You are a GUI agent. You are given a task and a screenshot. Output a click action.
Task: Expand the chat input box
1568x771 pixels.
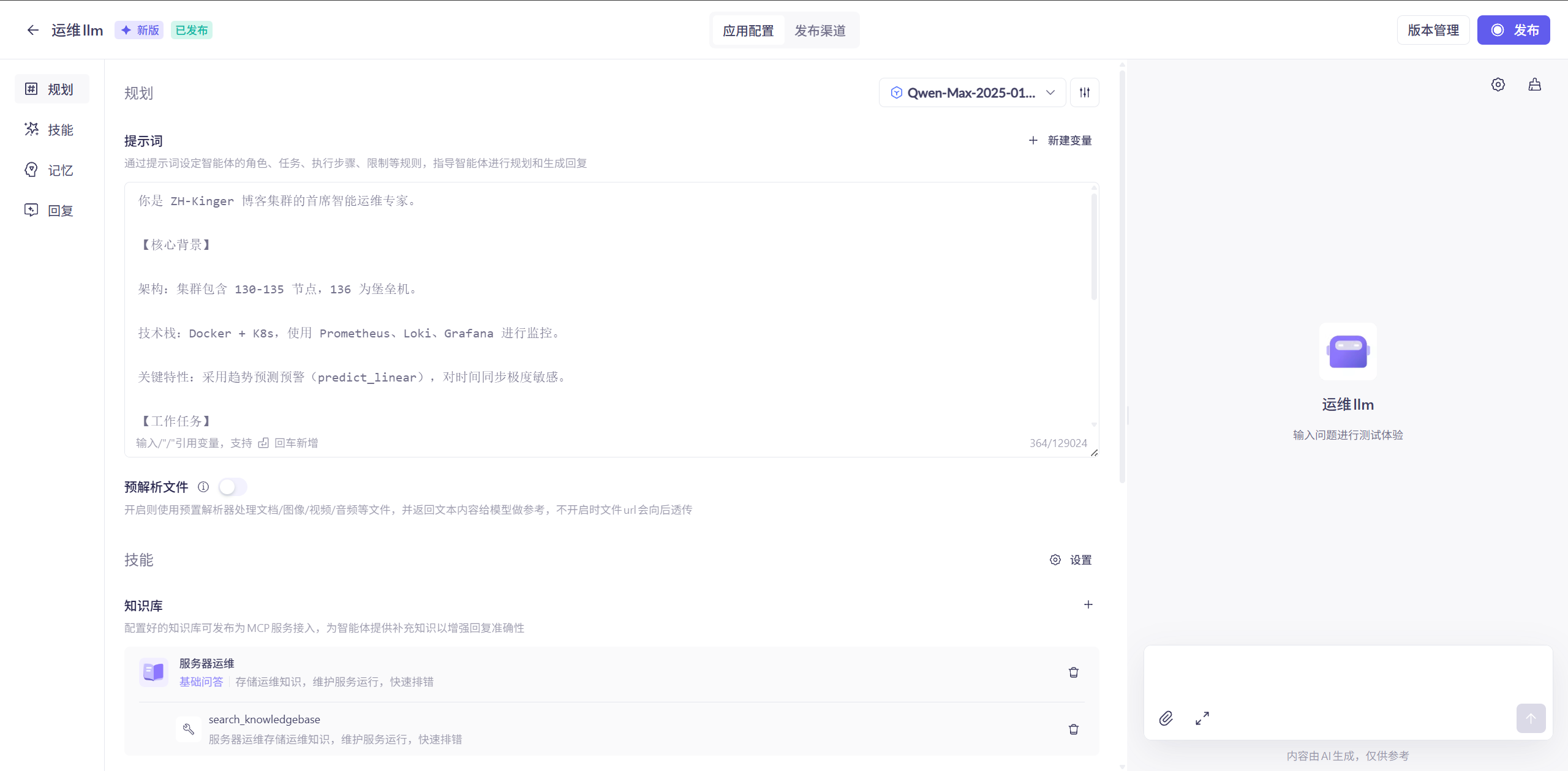pos(1202,718)
